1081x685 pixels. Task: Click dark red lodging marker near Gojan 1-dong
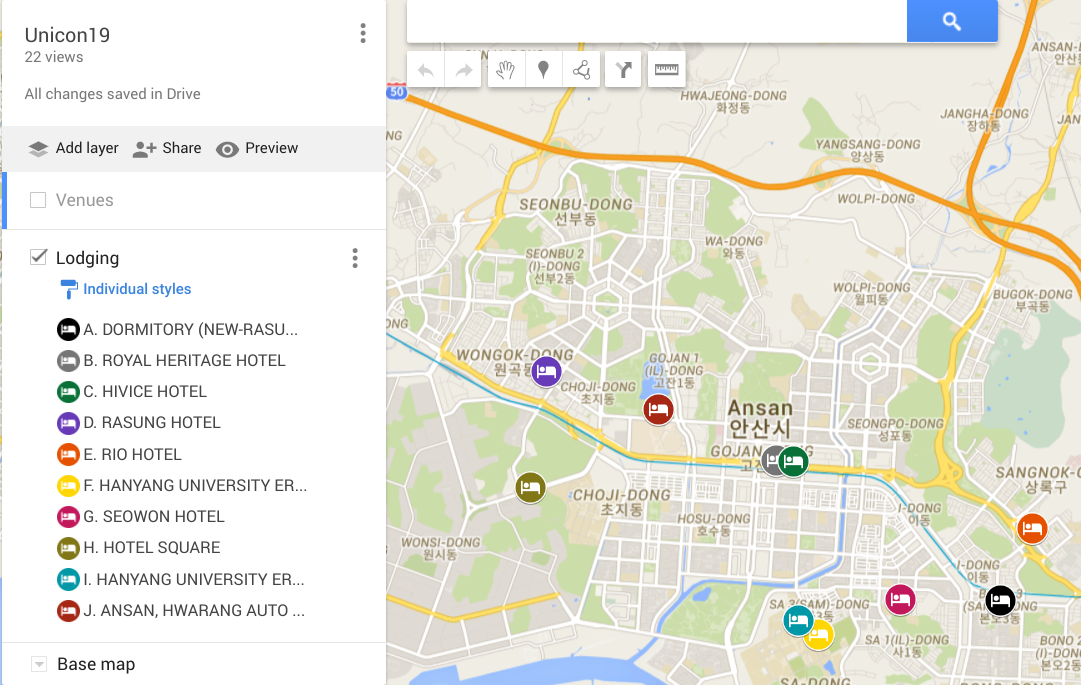coord(658,409)
